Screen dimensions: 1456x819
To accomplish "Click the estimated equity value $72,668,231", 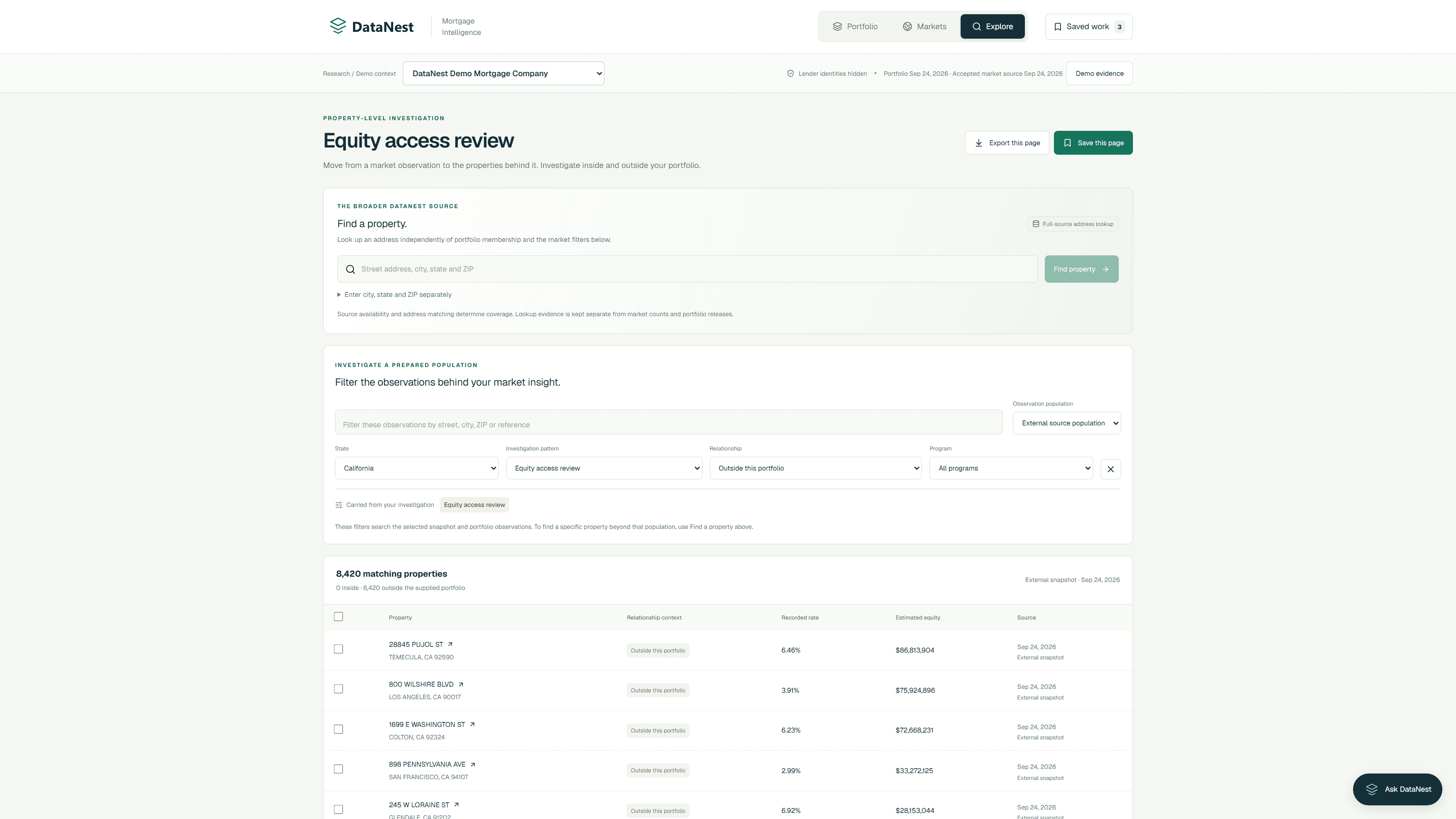I will pos(914,730).
